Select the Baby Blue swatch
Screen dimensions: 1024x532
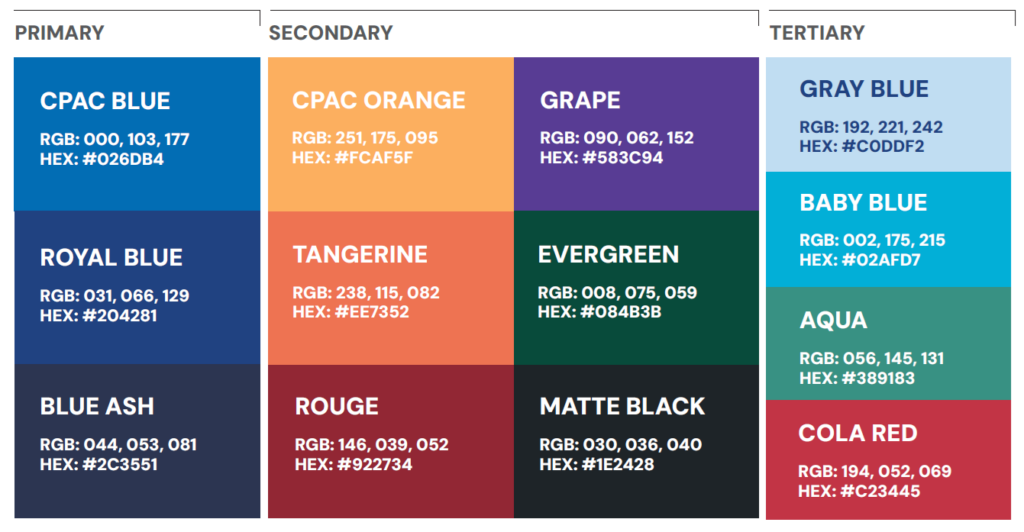(888, 230)
